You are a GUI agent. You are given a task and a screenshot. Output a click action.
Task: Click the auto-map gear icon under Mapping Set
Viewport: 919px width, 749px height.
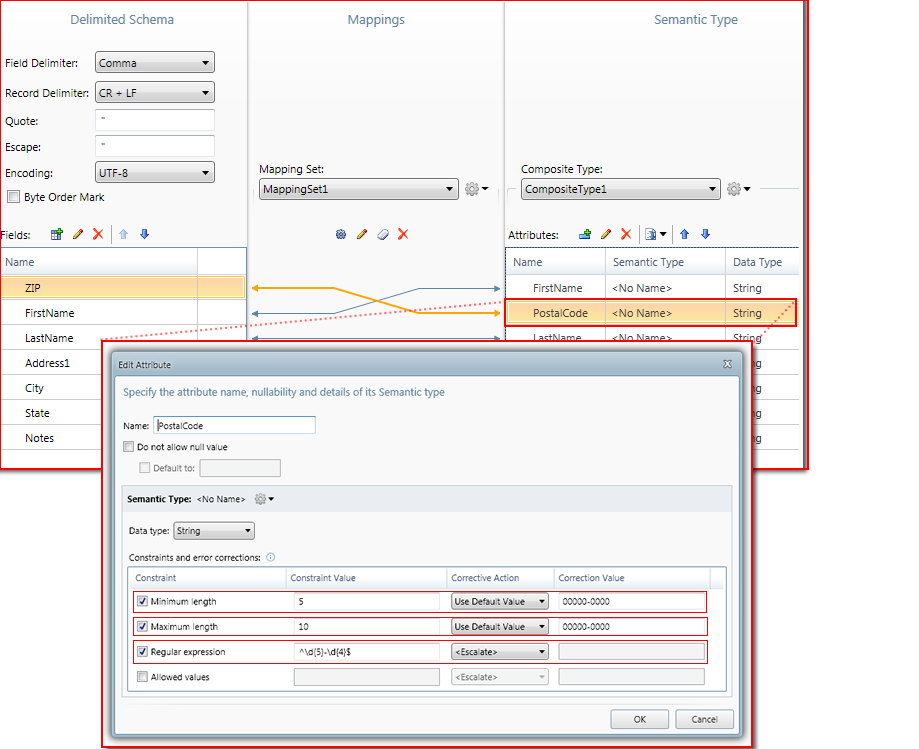click(340, 234)
